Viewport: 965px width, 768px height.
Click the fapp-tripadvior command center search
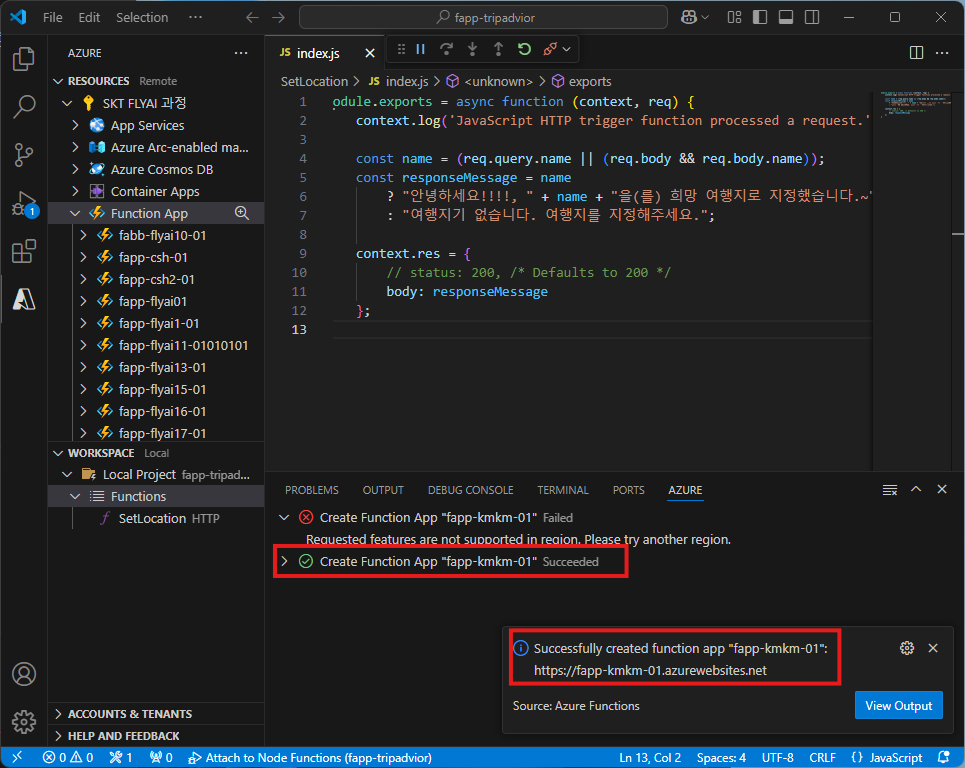tap(483, 17)
